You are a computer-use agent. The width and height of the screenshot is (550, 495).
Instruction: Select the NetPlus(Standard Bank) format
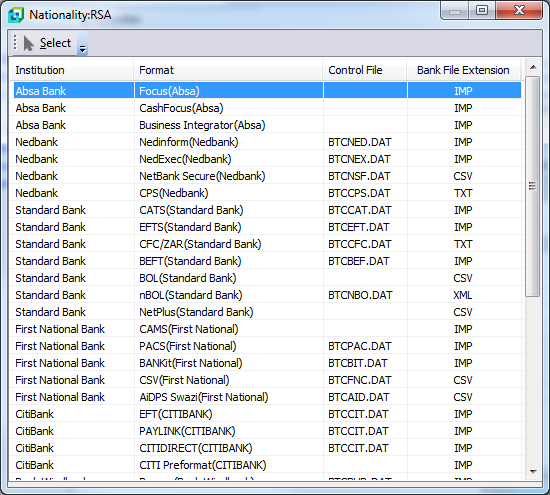pyautogui.click(x=196, y=312)
